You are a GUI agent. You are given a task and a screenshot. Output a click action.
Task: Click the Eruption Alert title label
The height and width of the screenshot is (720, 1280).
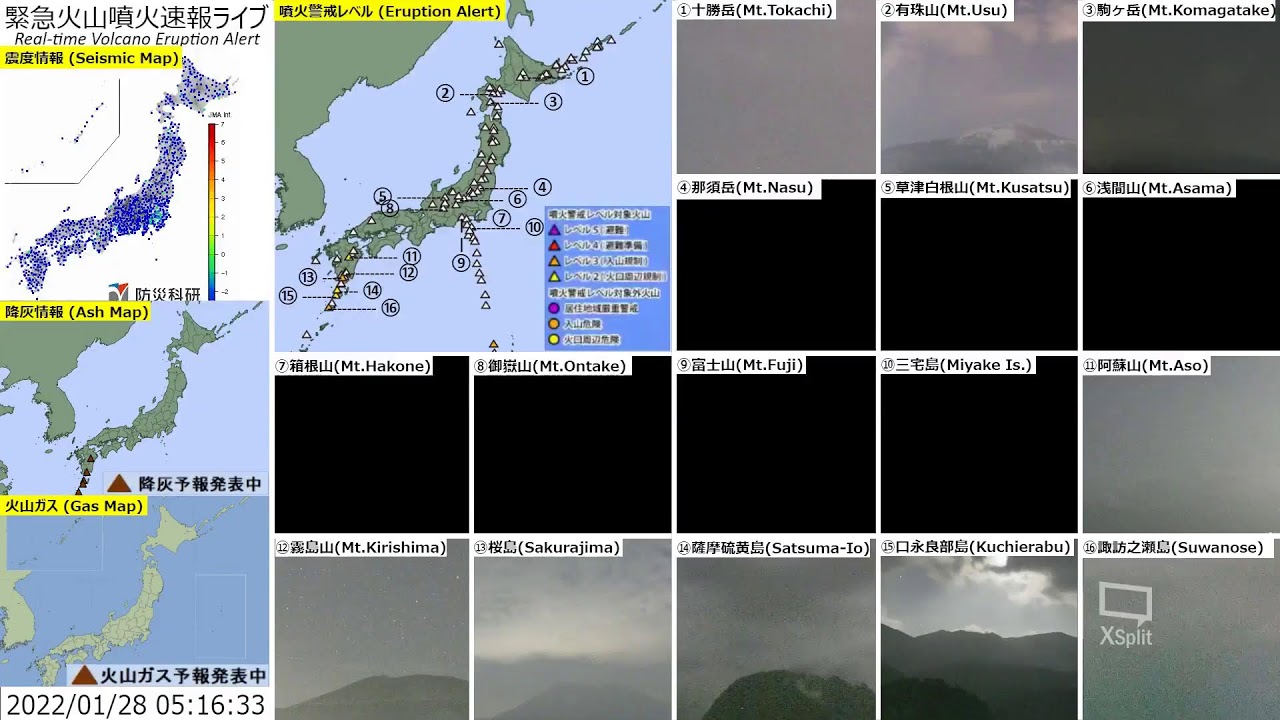(390, 12)
